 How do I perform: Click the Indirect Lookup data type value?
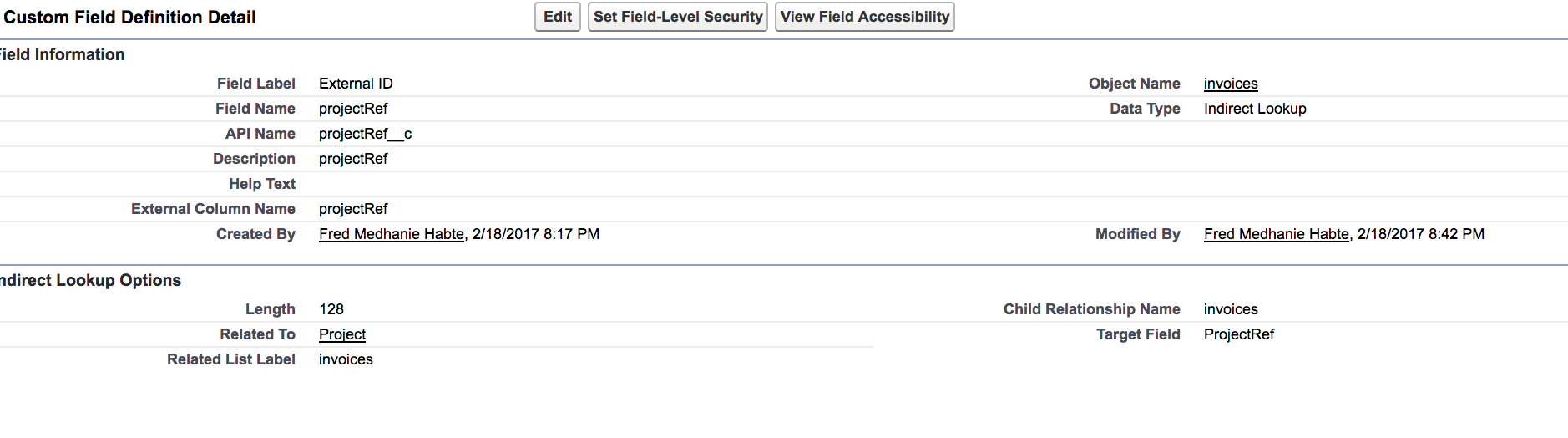[1254, 109]
